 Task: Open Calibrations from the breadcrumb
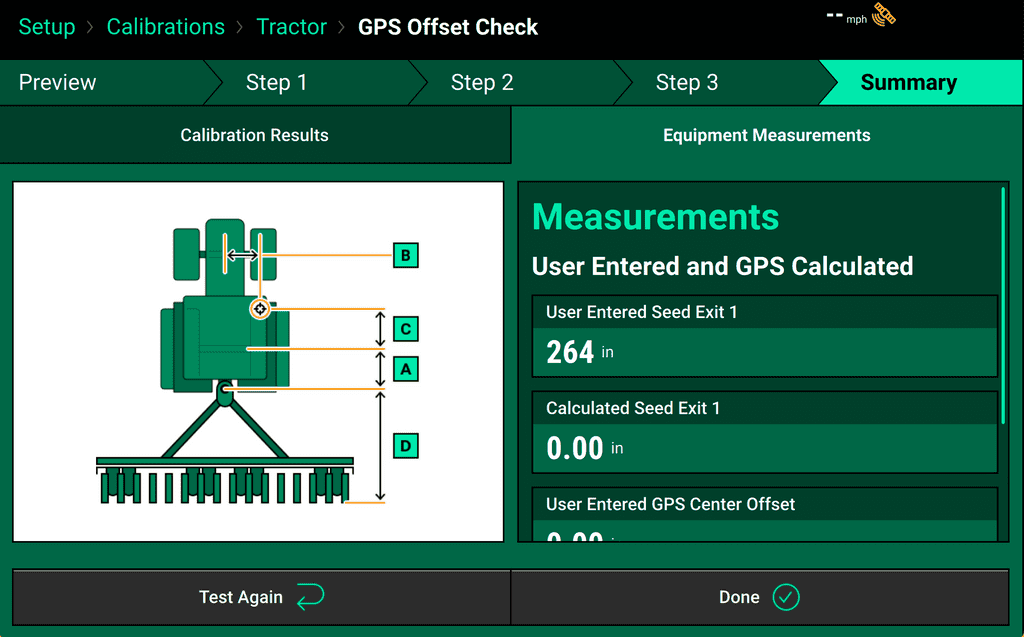[166, 27]
